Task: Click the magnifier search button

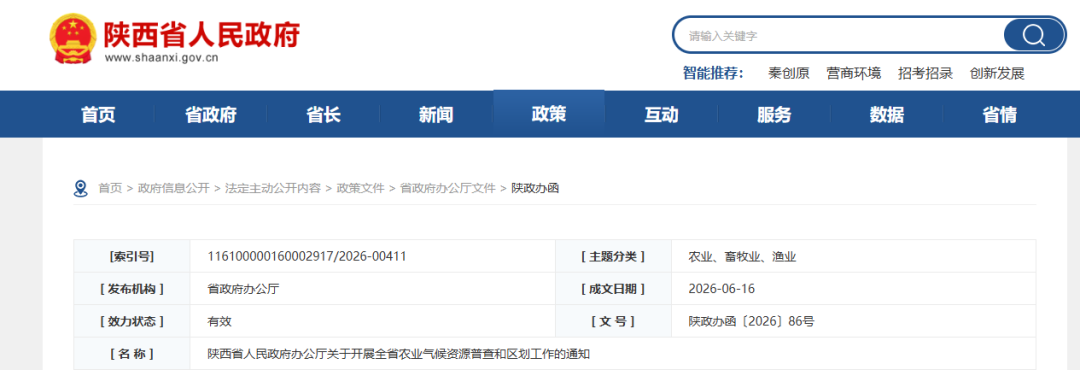Action: (1033, 34)
